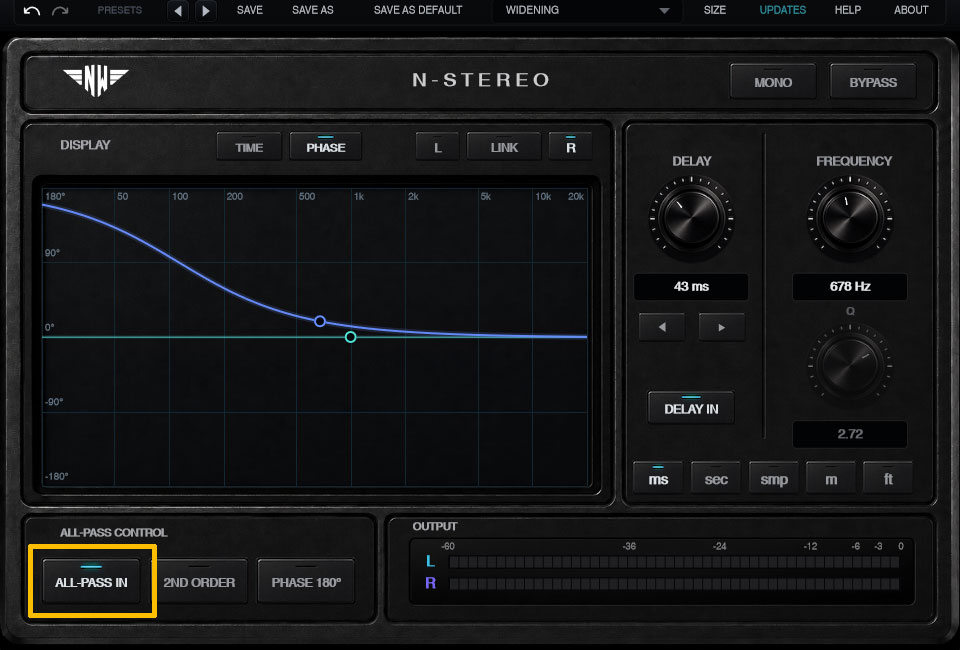
Task: Click the Q knob
Action: tap(850, 365)
